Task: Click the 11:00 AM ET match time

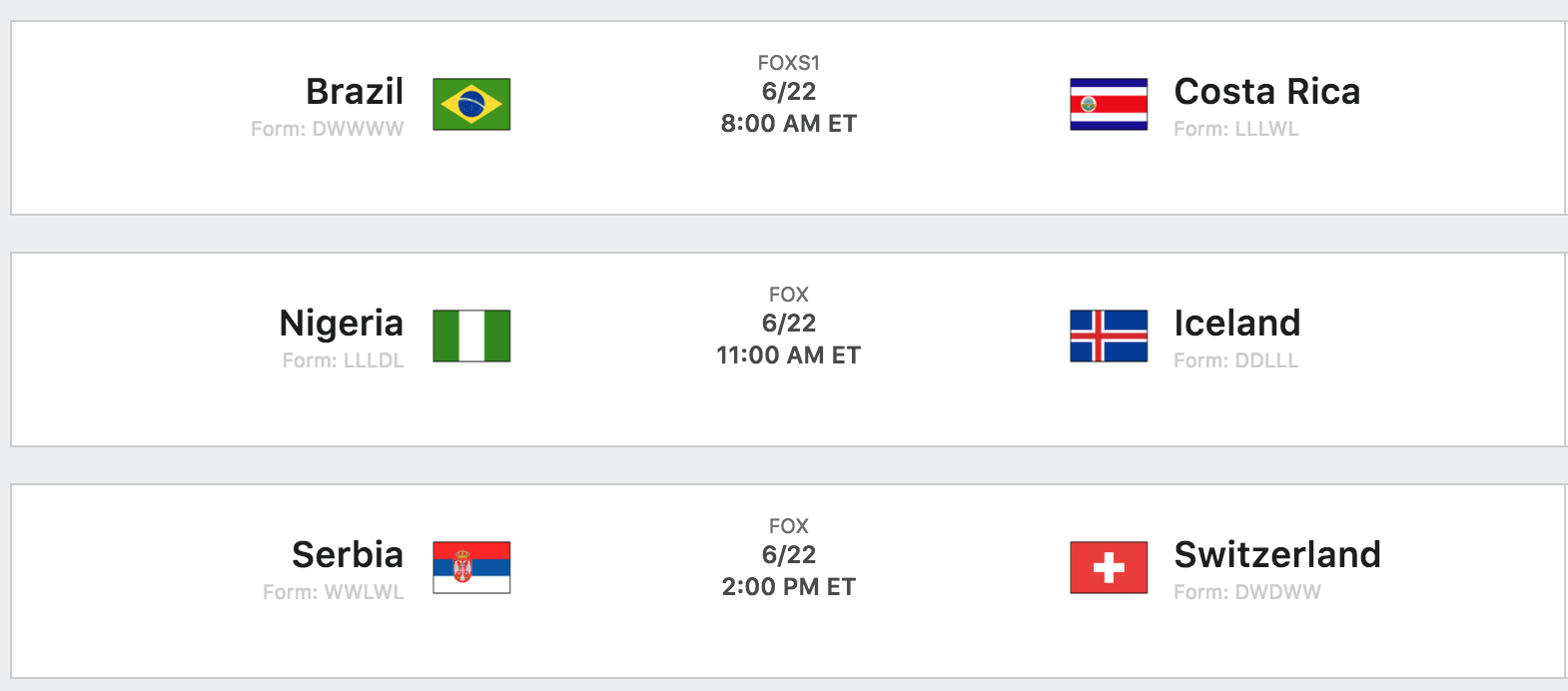Action: [x=789, y=355]
